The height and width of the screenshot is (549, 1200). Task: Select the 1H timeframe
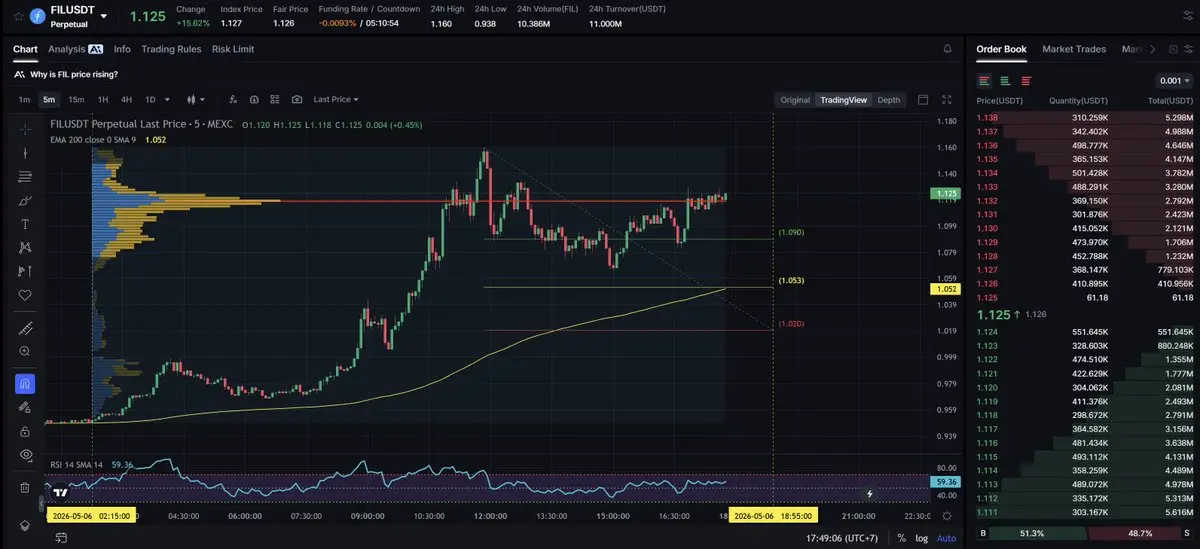pyautogui.click(x=102, y=100)
